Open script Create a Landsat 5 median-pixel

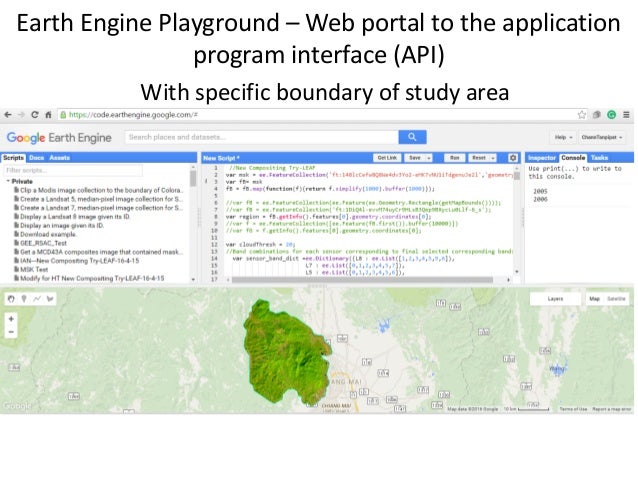tap(98, 199)
